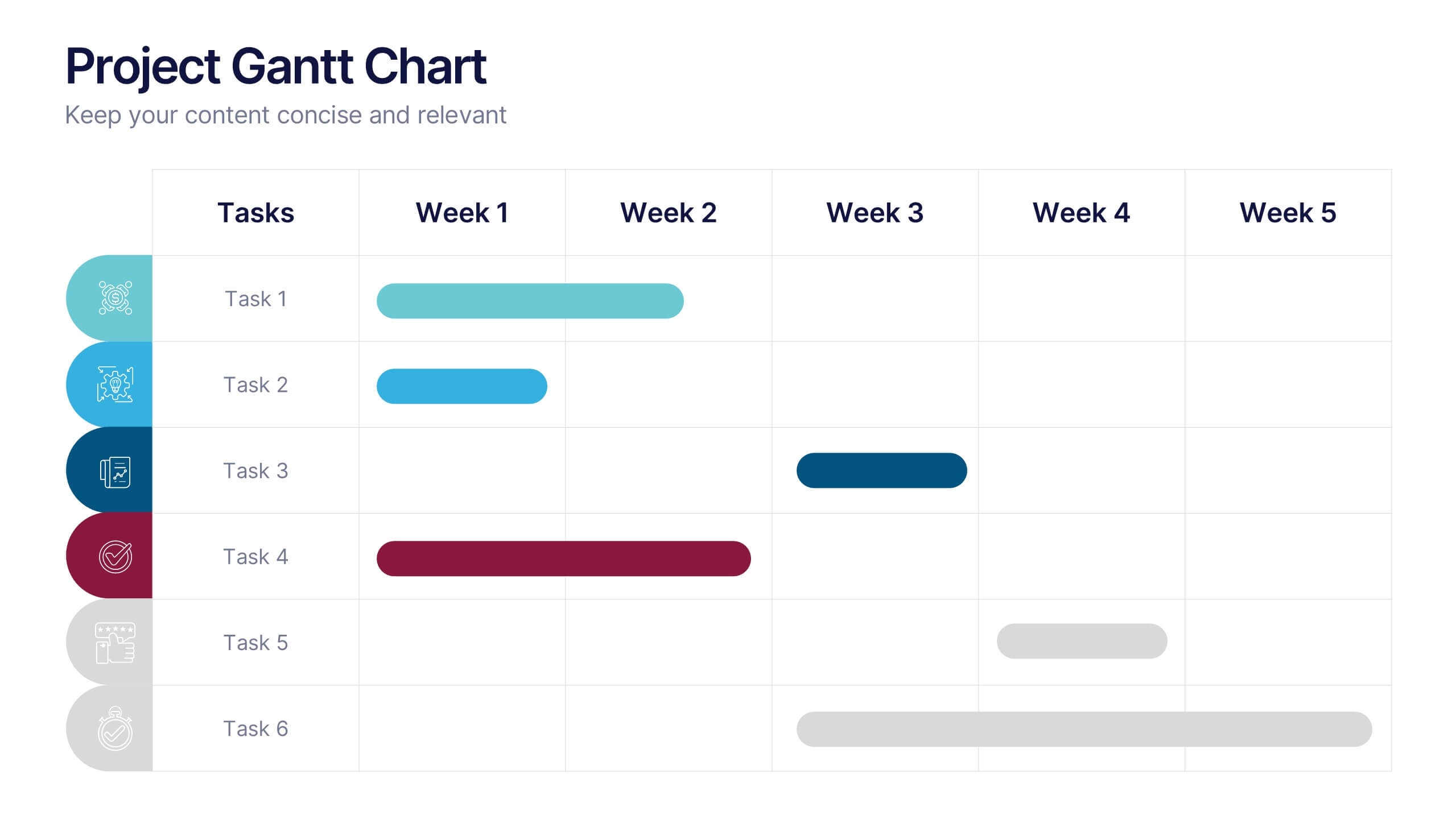Select the Task 6 stopwatch check icon
1456x819 pixels.
[x=116, y=729]
